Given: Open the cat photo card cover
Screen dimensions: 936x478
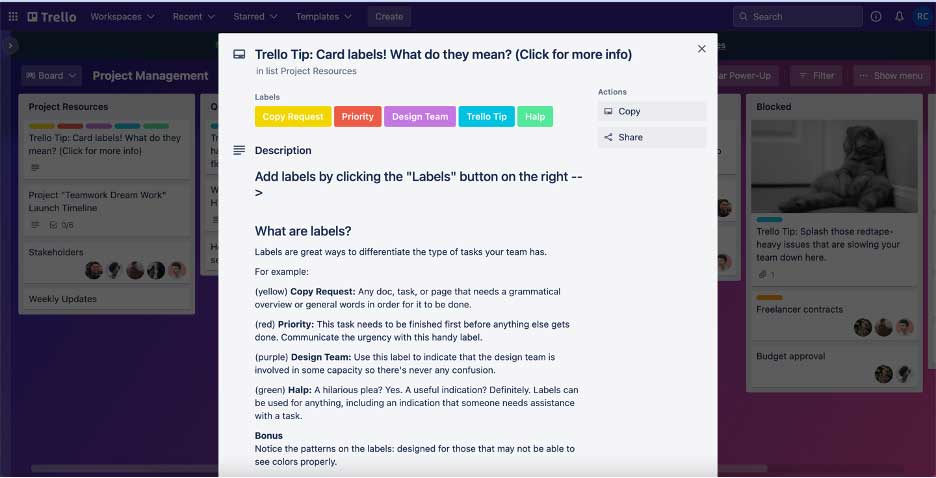Looking at the screenshot, I should [834, 166].
